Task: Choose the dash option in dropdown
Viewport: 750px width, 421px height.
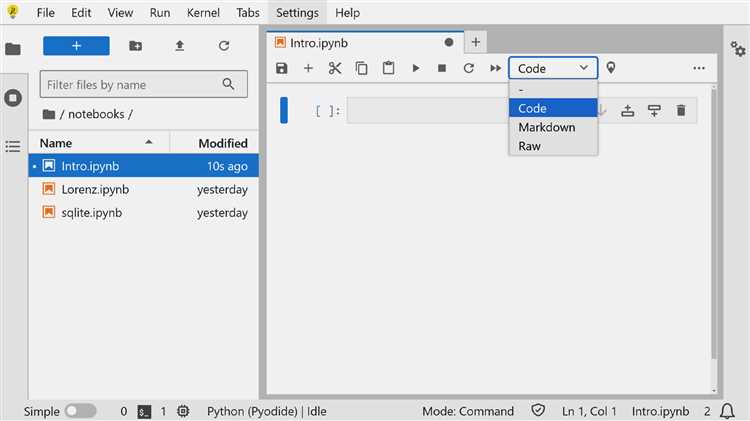Action: click(553, 90)
